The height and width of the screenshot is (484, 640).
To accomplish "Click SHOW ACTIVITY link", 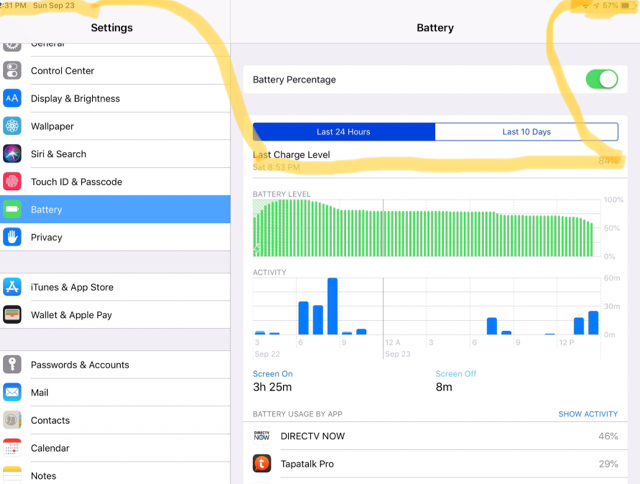I will (x=588, y=414).
